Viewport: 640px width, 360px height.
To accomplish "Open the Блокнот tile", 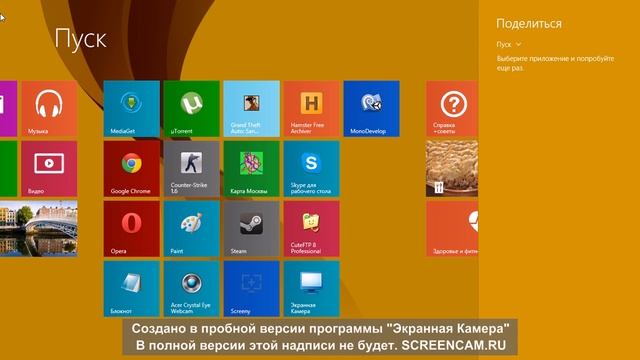I will (x=131, y=289).
